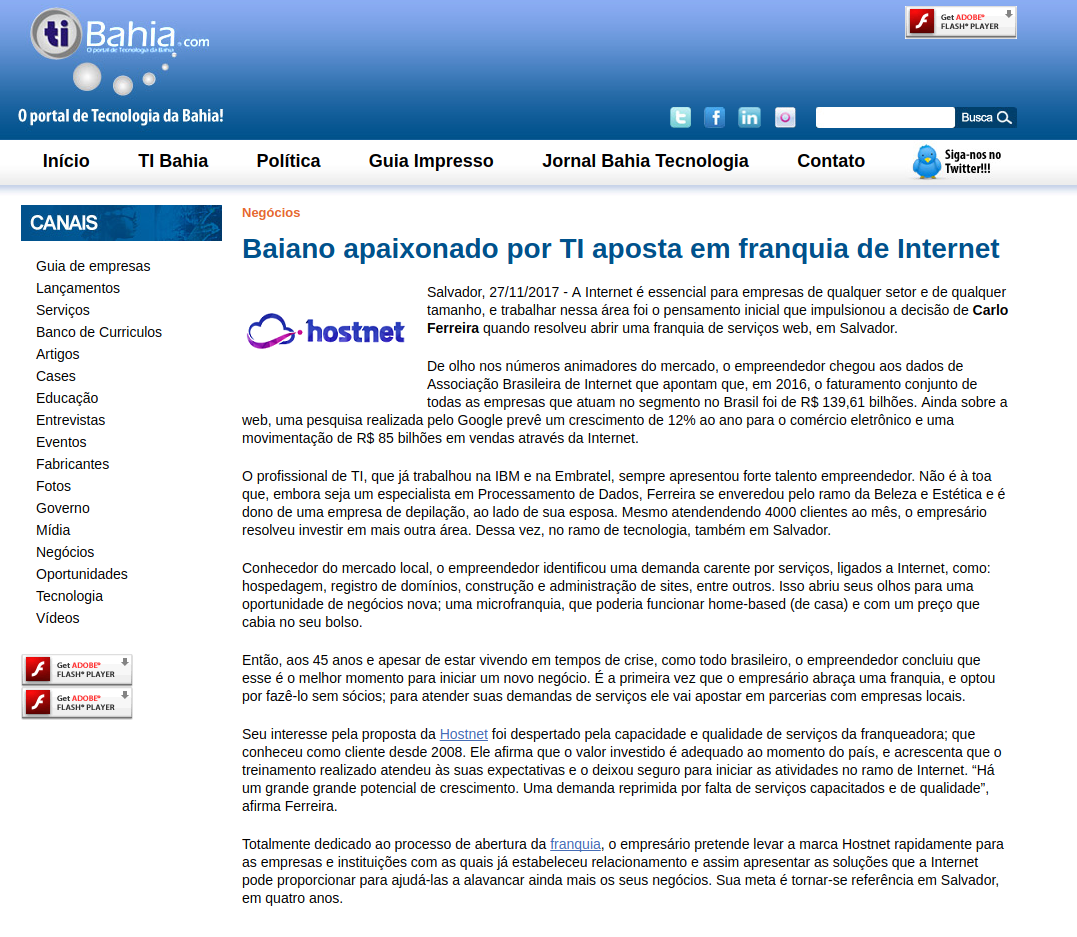Click the Hostnet logo image
Screen dimensions: 1077x937
point(326,331)
